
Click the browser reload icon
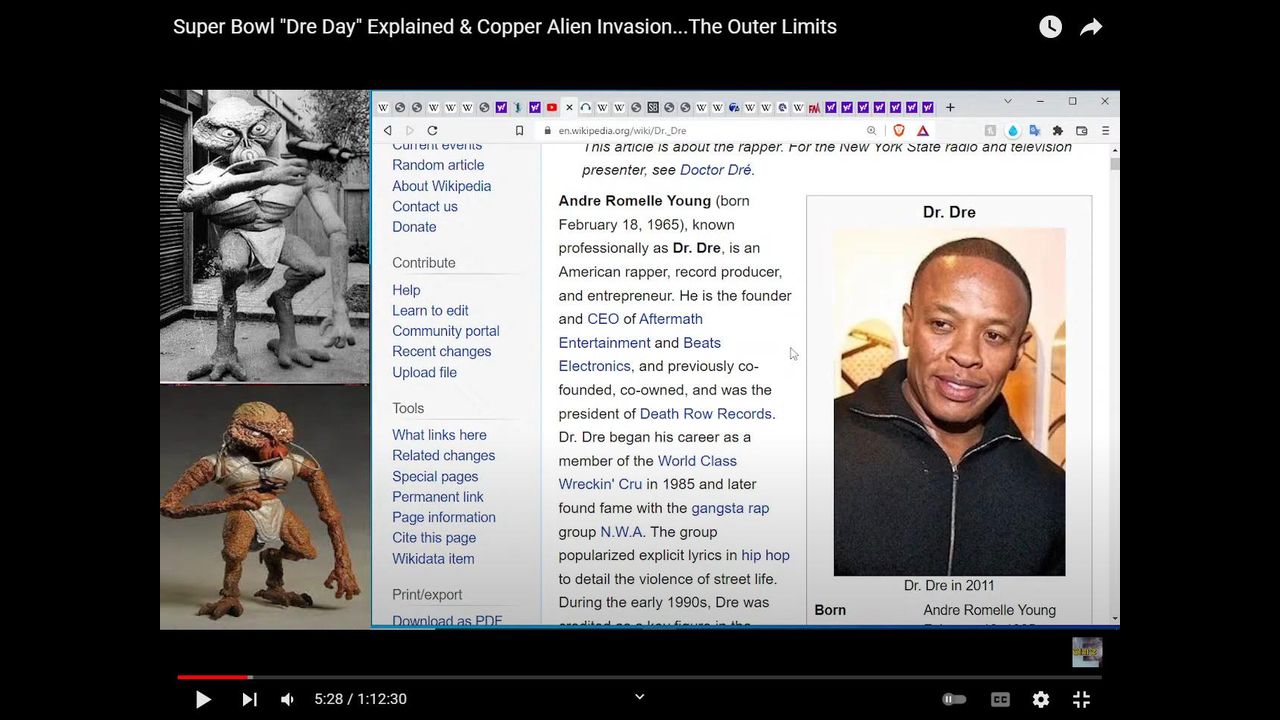coord(432,130)
